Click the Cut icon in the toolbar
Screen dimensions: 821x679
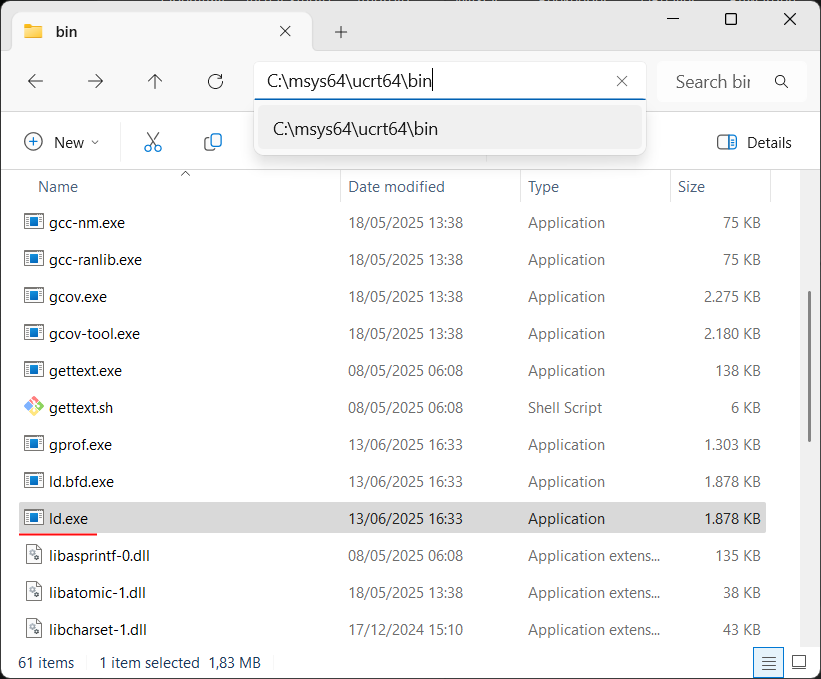[x=152, y=142]
